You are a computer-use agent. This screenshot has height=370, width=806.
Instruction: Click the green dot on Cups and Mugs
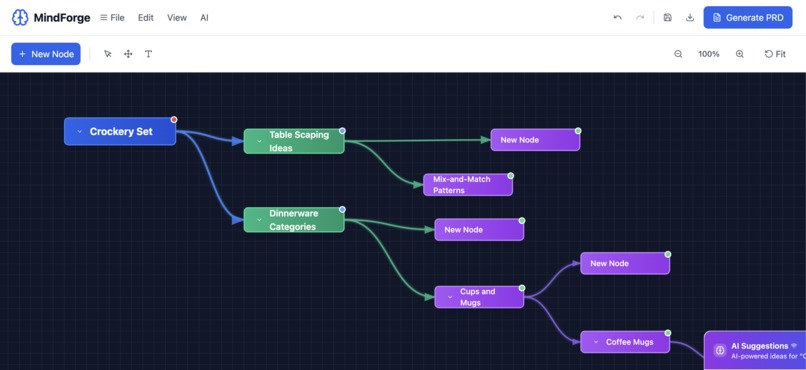click(x=522, y=288)
